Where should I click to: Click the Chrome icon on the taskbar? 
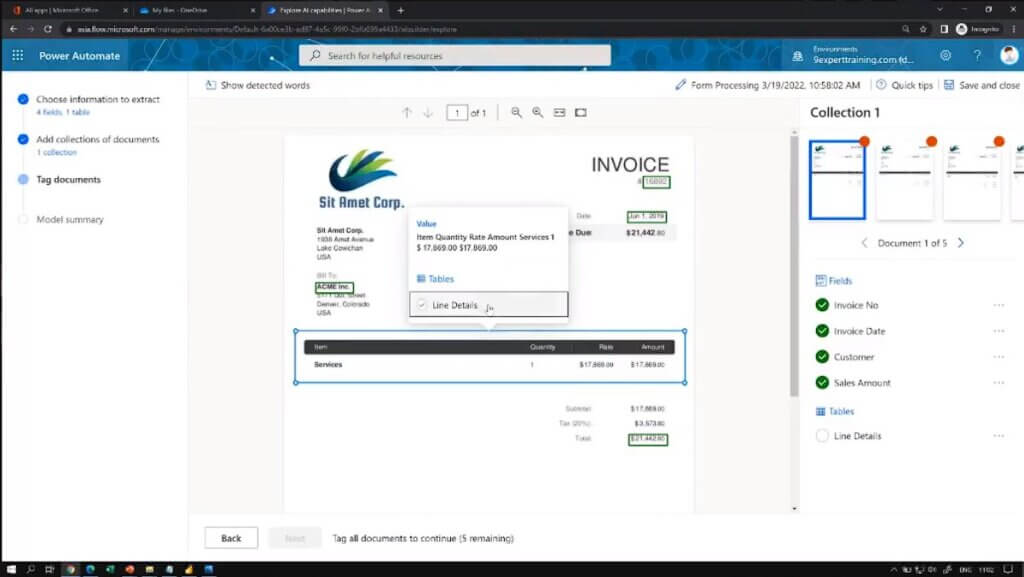[x=70, y=569]
